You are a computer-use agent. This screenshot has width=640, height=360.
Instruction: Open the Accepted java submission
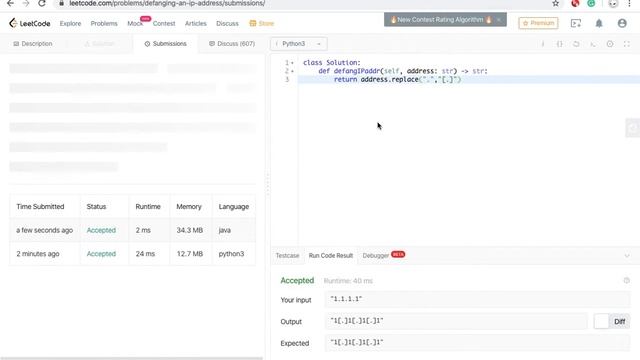[101, 230]
